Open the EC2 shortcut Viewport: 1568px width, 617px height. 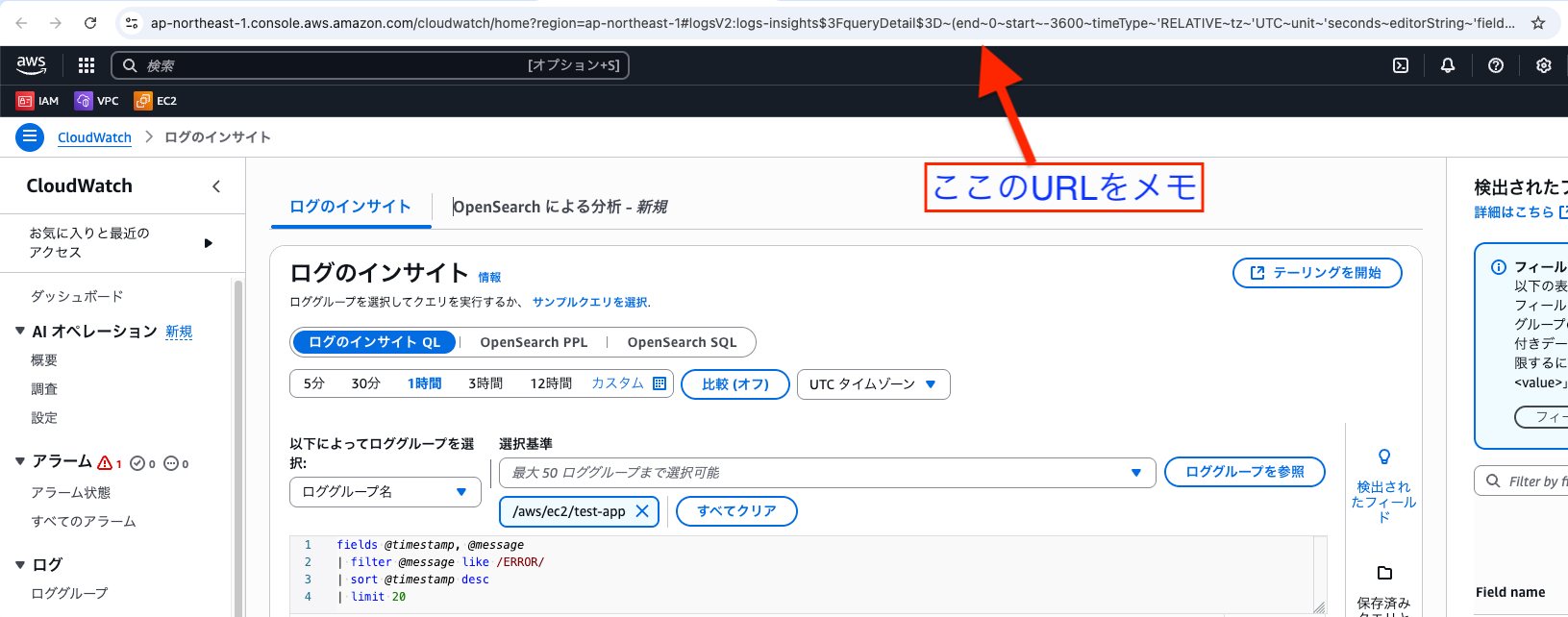pos(156,101)
